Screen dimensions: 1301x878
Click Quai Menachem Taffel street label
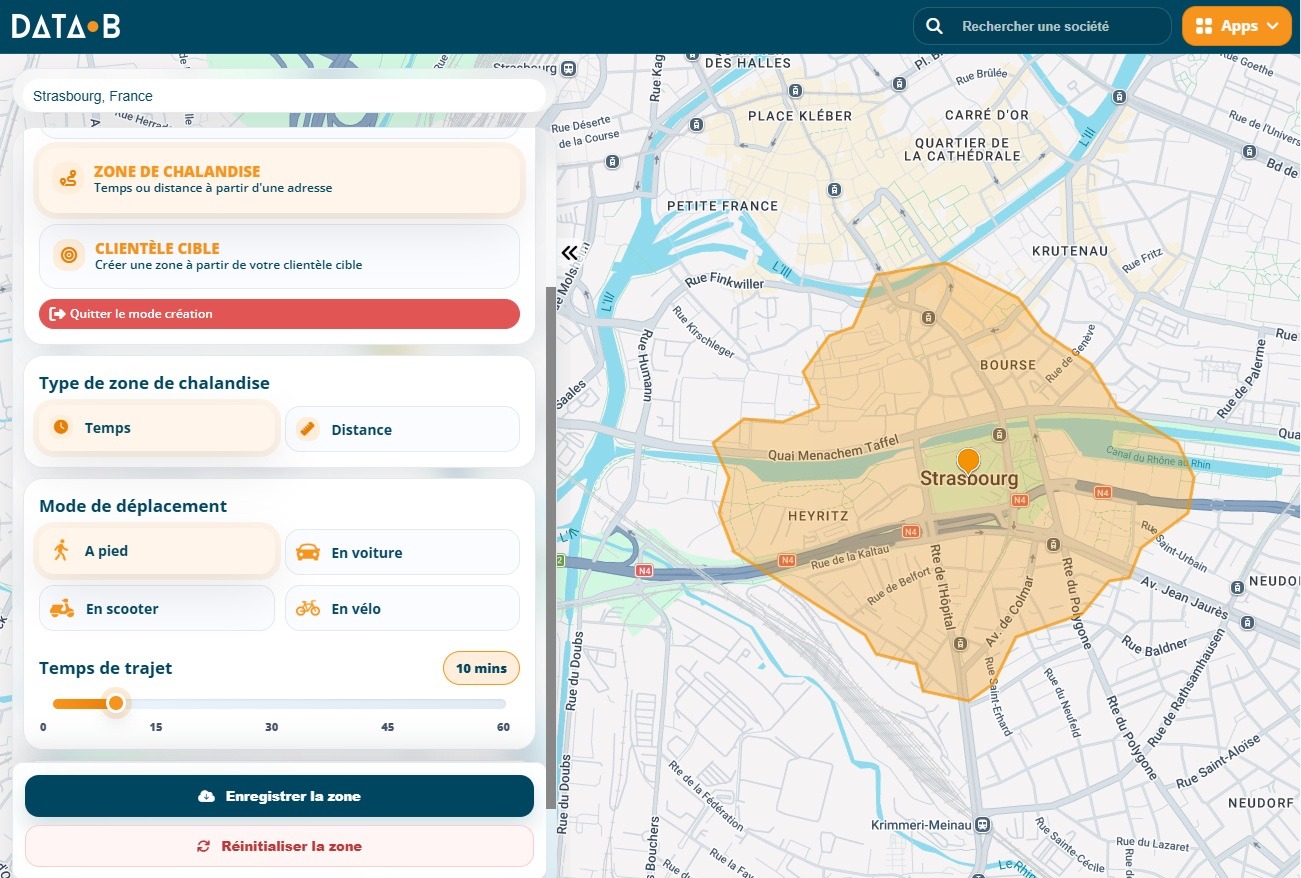[x=834, y=448]
